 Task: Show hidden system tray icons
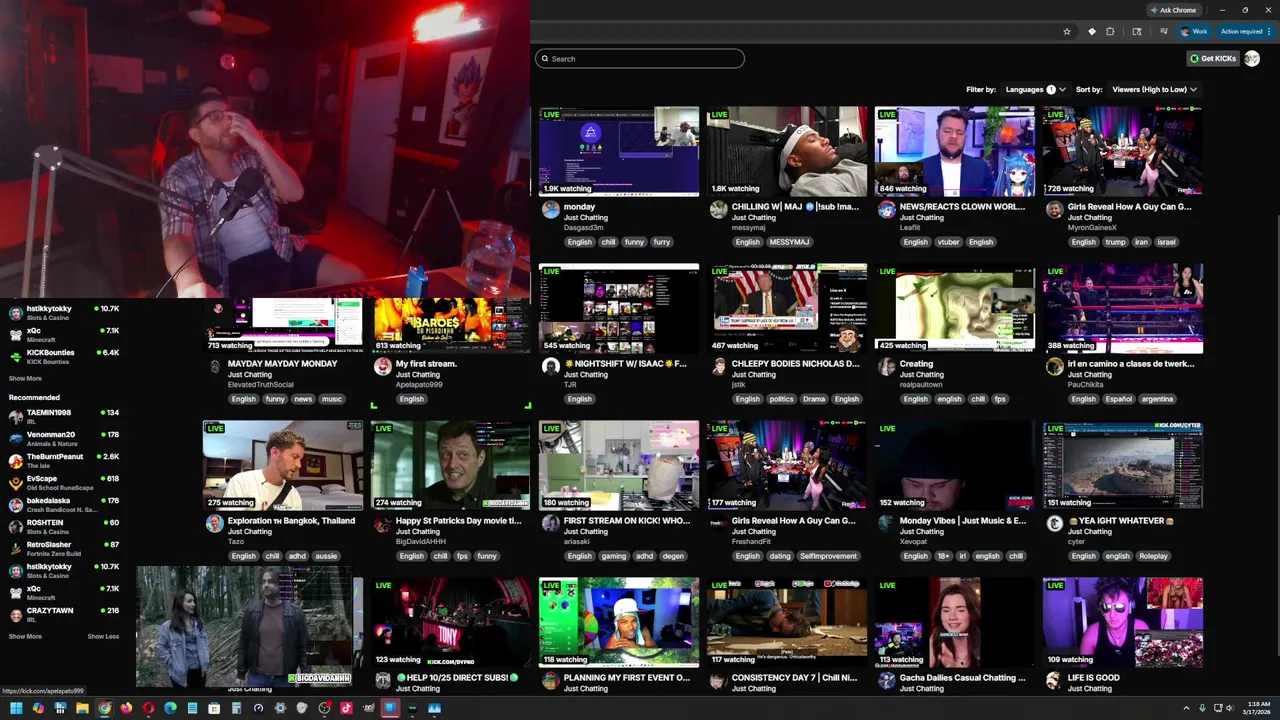pyautogui.click(x=1186, y=708)
